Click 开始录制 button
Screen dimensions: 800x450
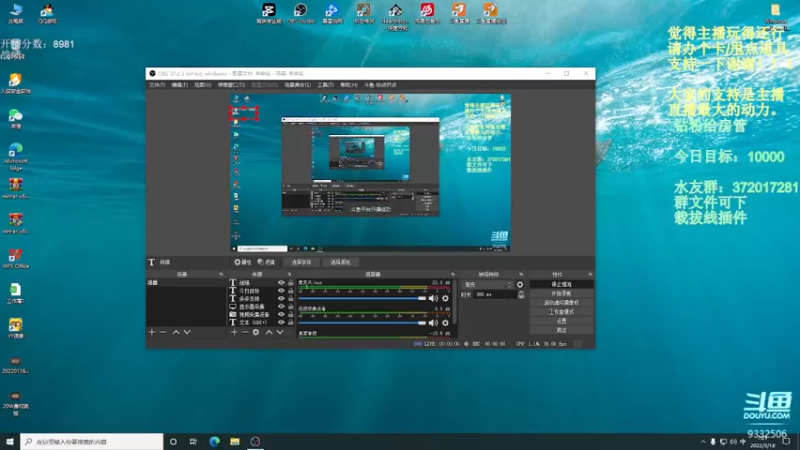(561, 293)
